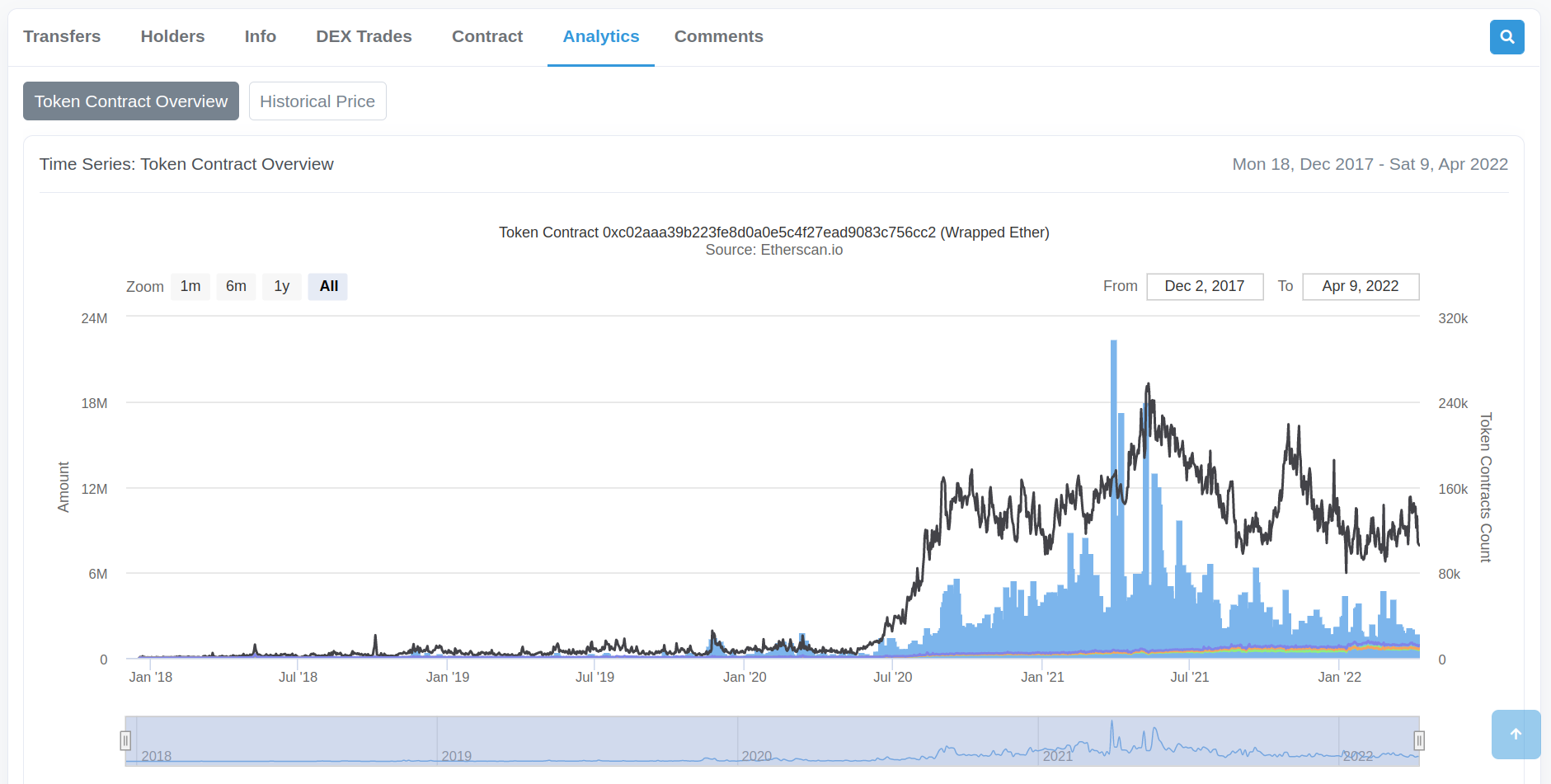Switch to Historical Price chart

[x=317, y=101]
